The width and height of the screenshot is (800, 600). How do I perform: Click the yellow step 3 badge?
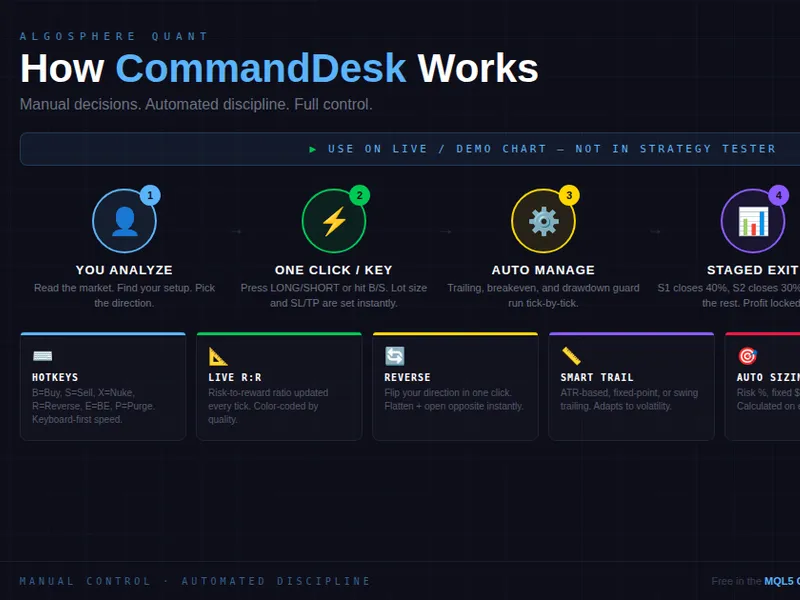coord(569,195)
